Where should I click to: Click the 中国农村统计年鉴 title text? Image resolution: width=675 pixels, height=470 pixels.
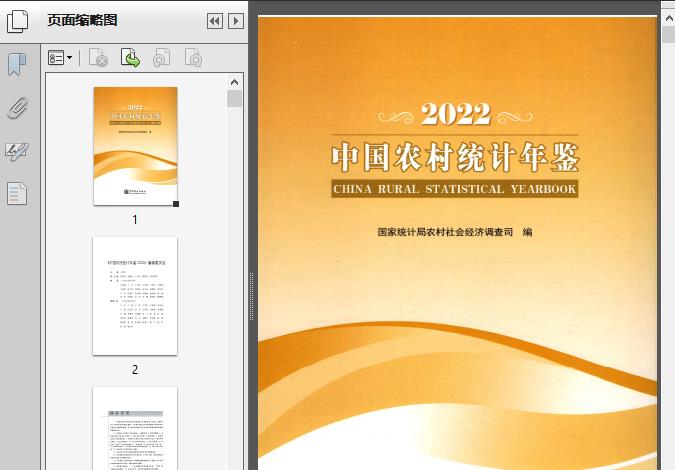click(455, 158)
